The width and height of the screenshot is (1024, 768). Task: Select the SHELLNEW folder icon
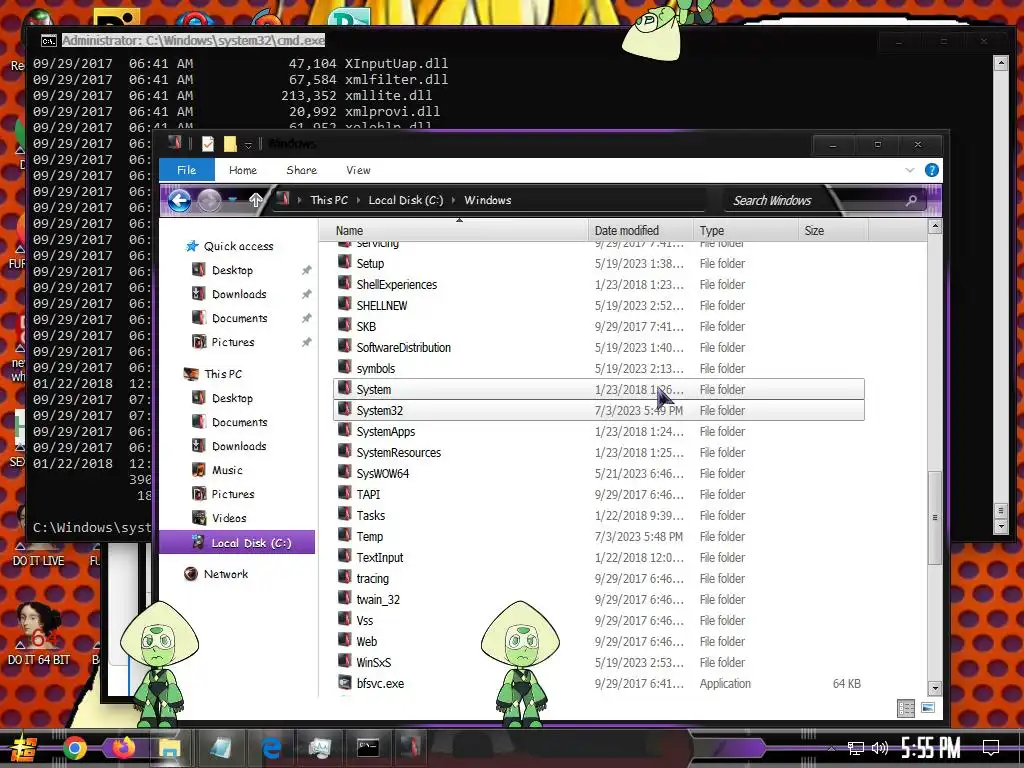[345, 304]
